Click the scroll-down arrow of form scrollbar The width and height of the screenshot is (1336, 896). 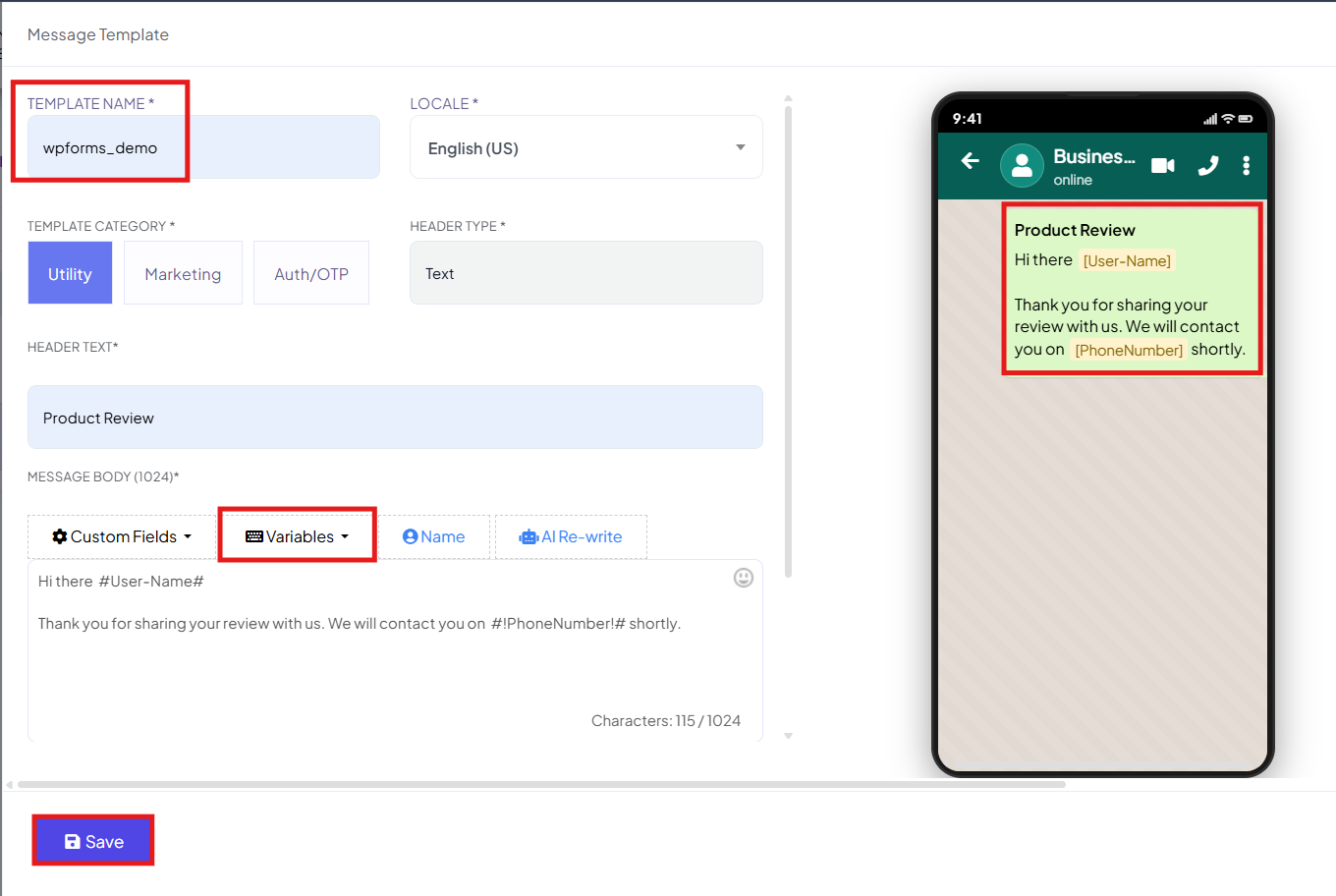coord(788,735)
